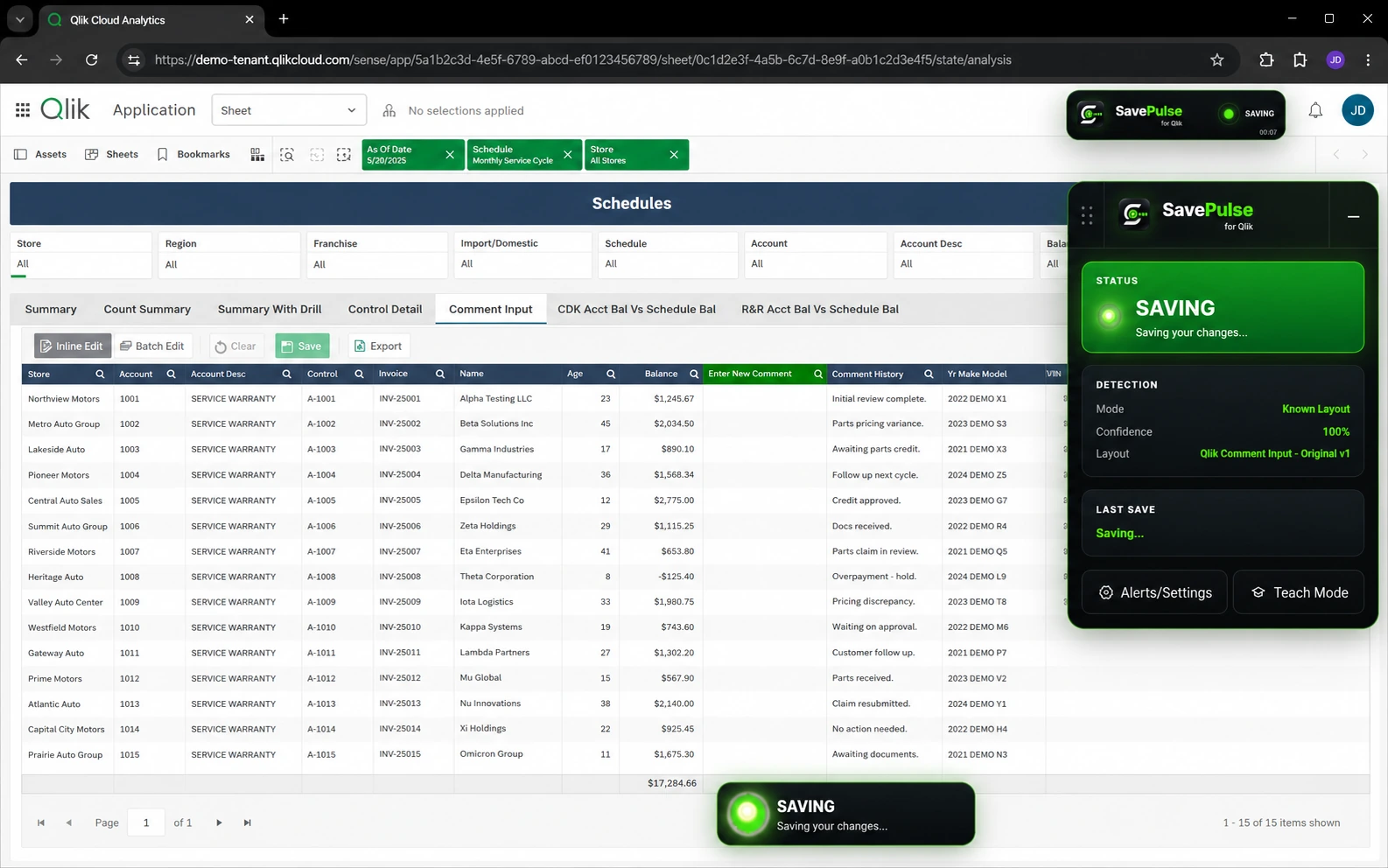Click the green Save button
1388x868 pixels.
coord(302,346)
